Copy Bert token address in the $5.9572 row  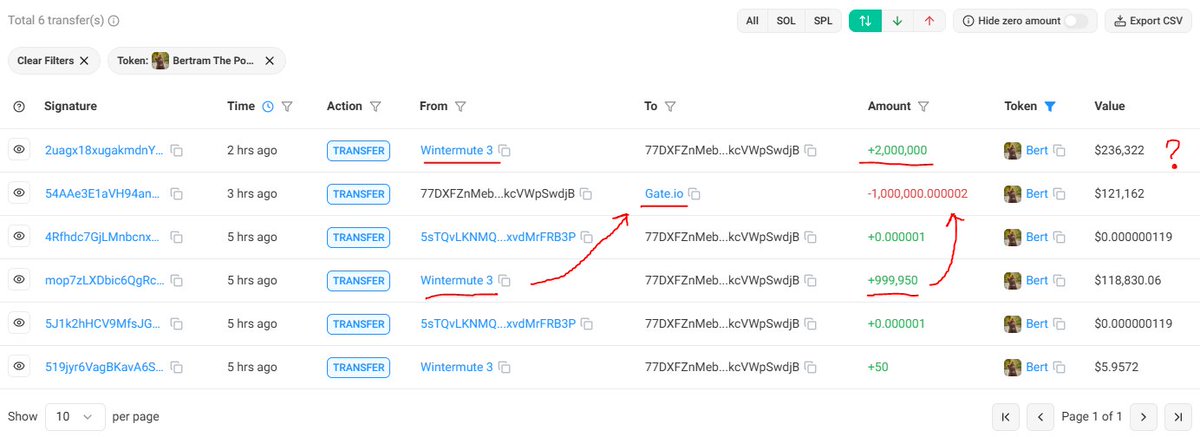pyautogui.click(x=1060, y=367)
